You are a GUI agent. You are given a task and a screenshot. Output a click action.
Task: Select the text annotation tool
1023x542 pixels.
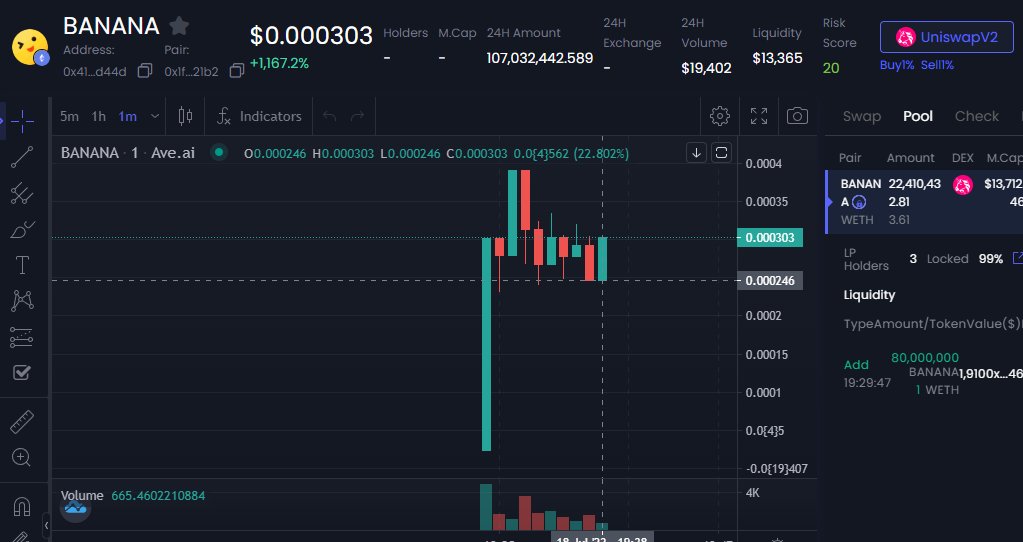[x=22, y=265]
